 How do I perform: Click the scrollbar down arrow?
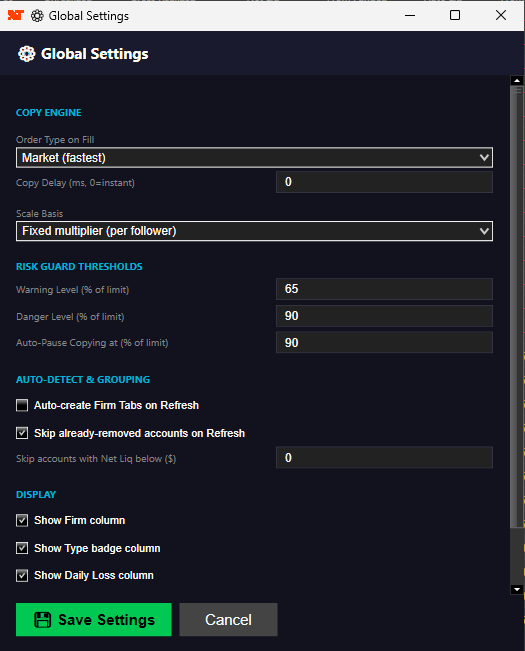pyautogui.click(x=517, y=589)
